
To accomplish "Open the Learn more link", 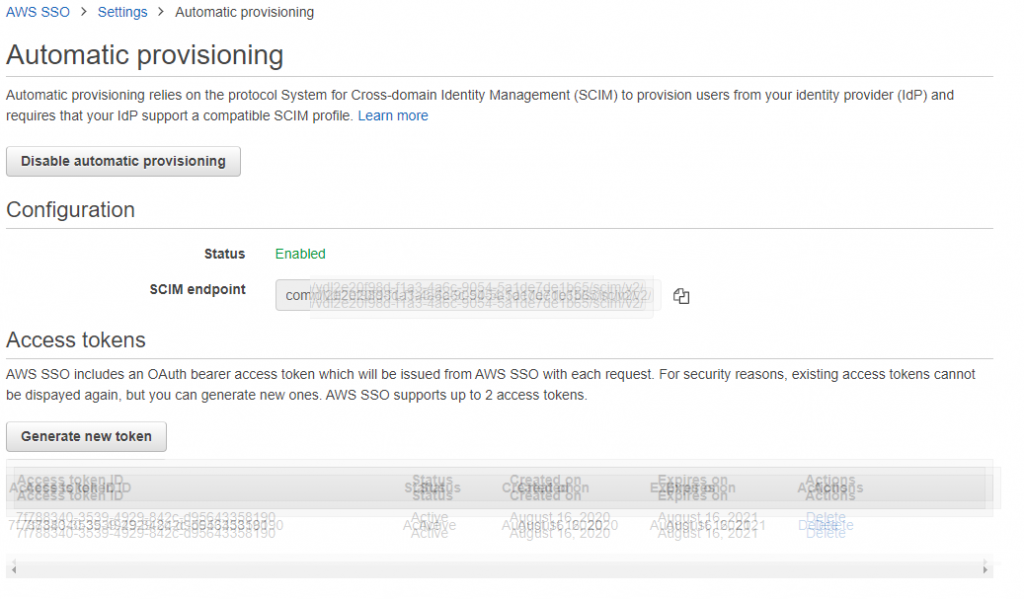I will coord(393,116).
